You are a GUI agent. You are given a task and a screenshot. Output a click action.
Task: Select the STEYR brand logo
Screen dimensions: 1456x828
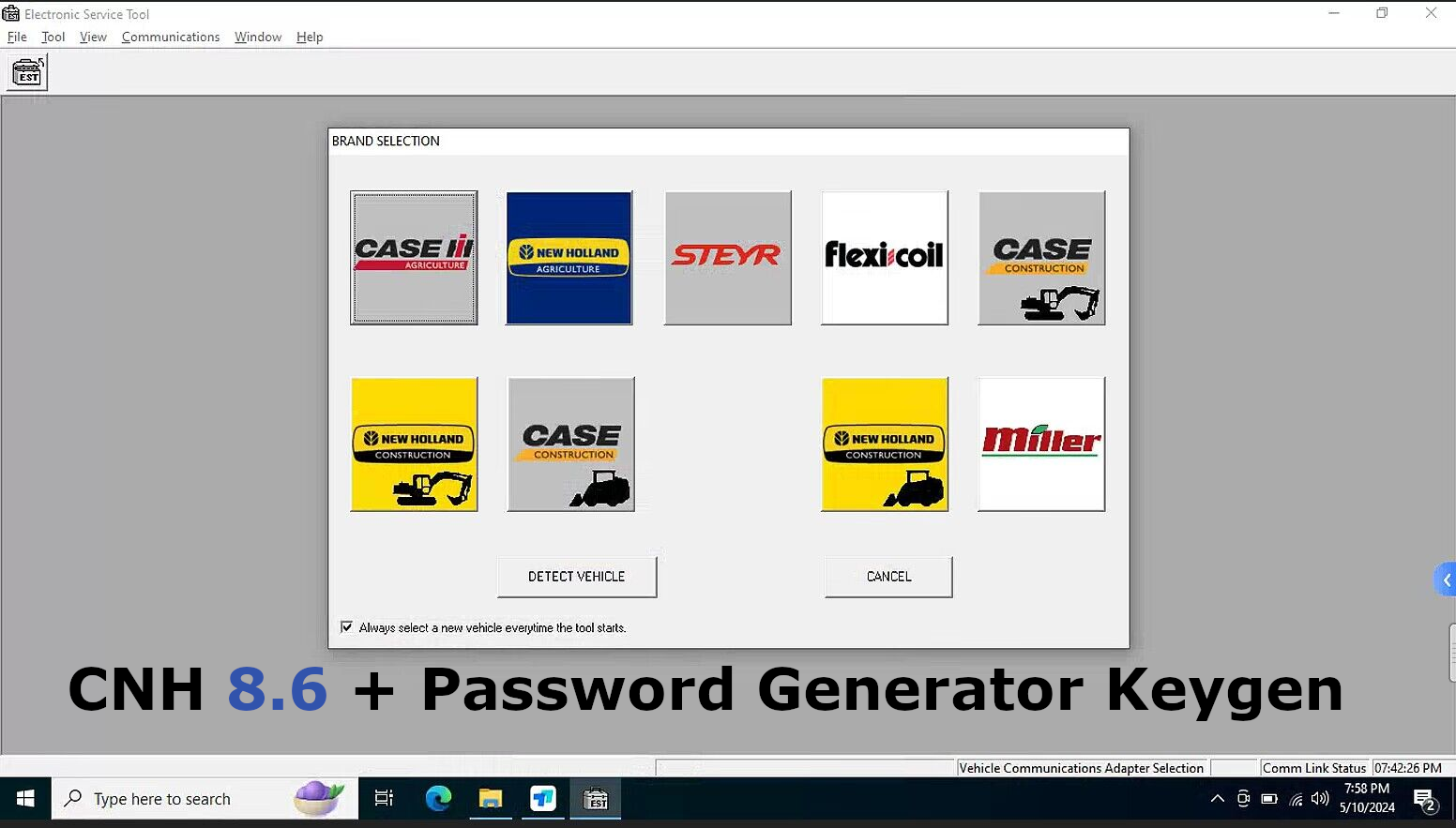click(728, 258)
